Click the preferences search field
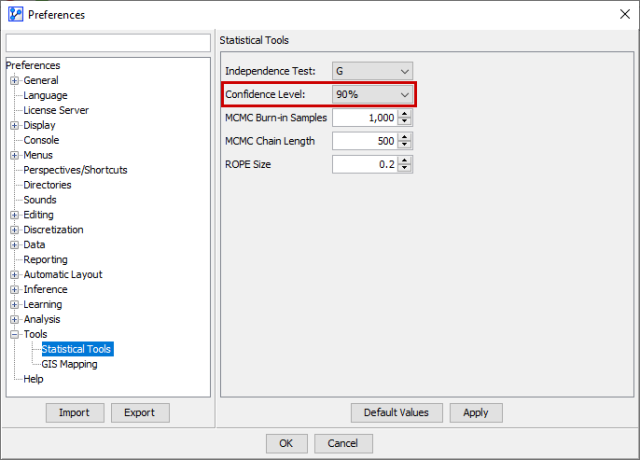This screenshot has height=460, width=640. 108,43
